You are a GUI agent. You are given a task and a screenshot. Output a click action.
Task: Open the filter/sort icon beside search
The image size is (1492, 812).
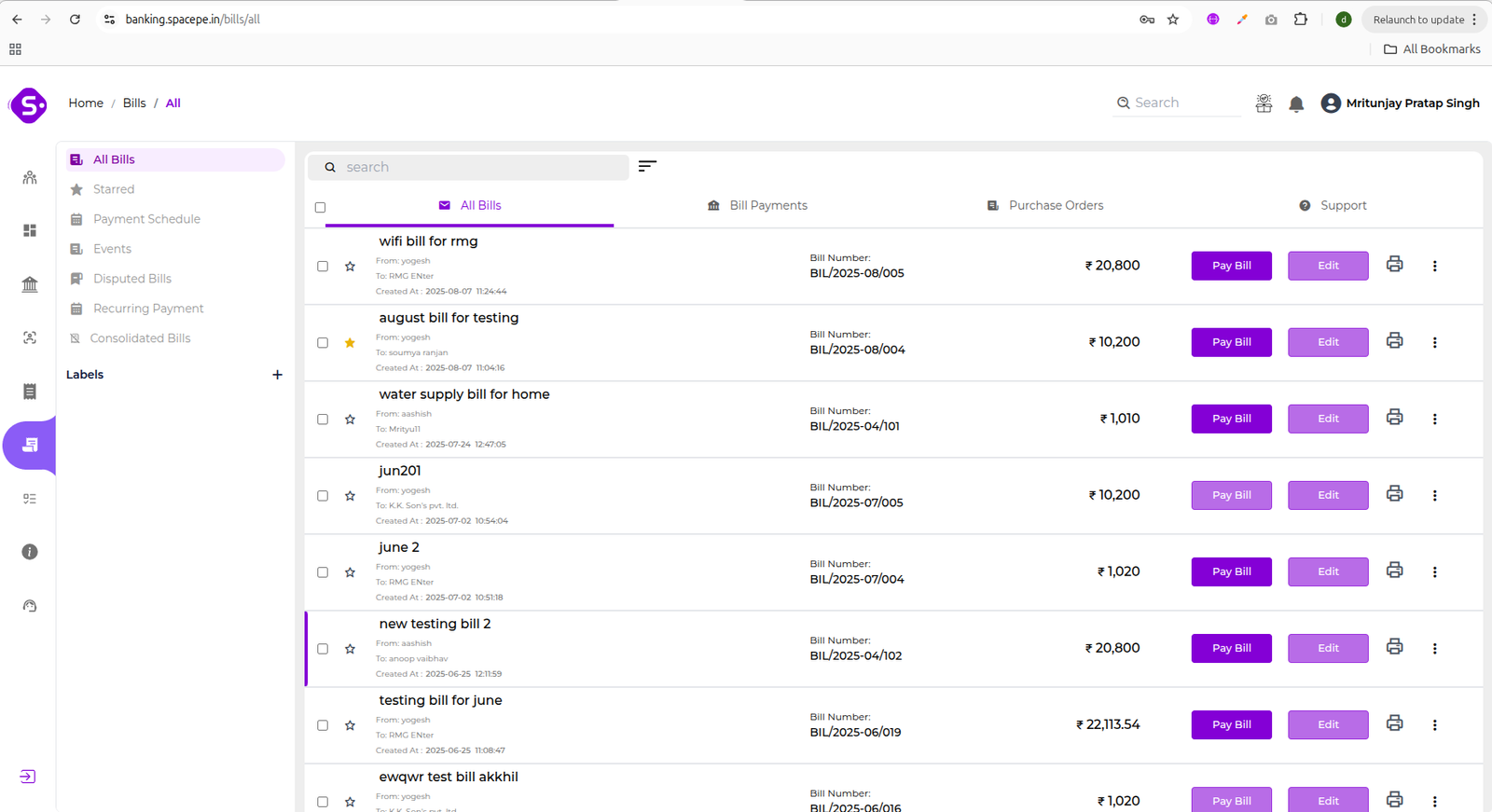point(647,166)
